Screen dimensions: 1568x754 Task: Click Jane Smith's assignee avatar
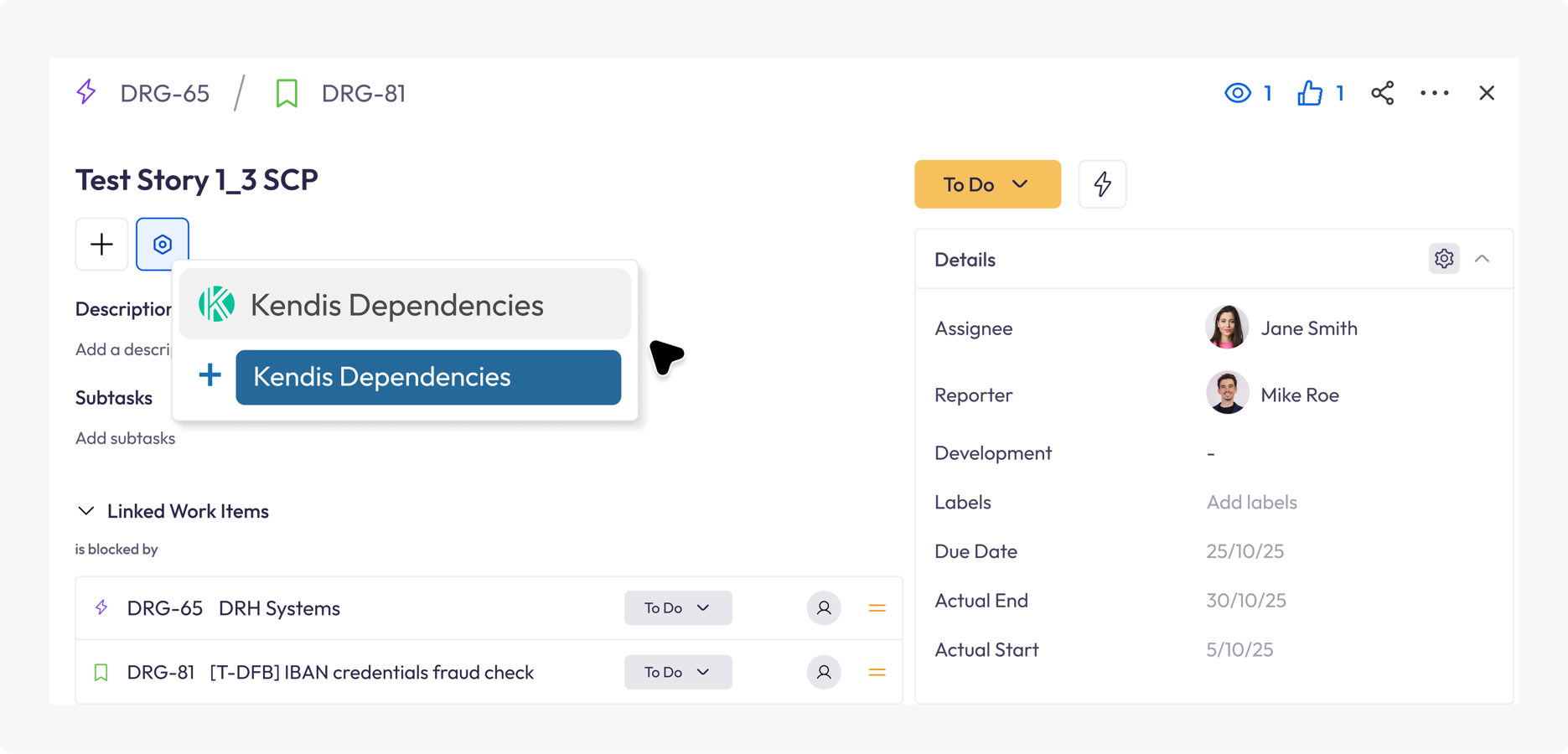[x=1226, y=327]
